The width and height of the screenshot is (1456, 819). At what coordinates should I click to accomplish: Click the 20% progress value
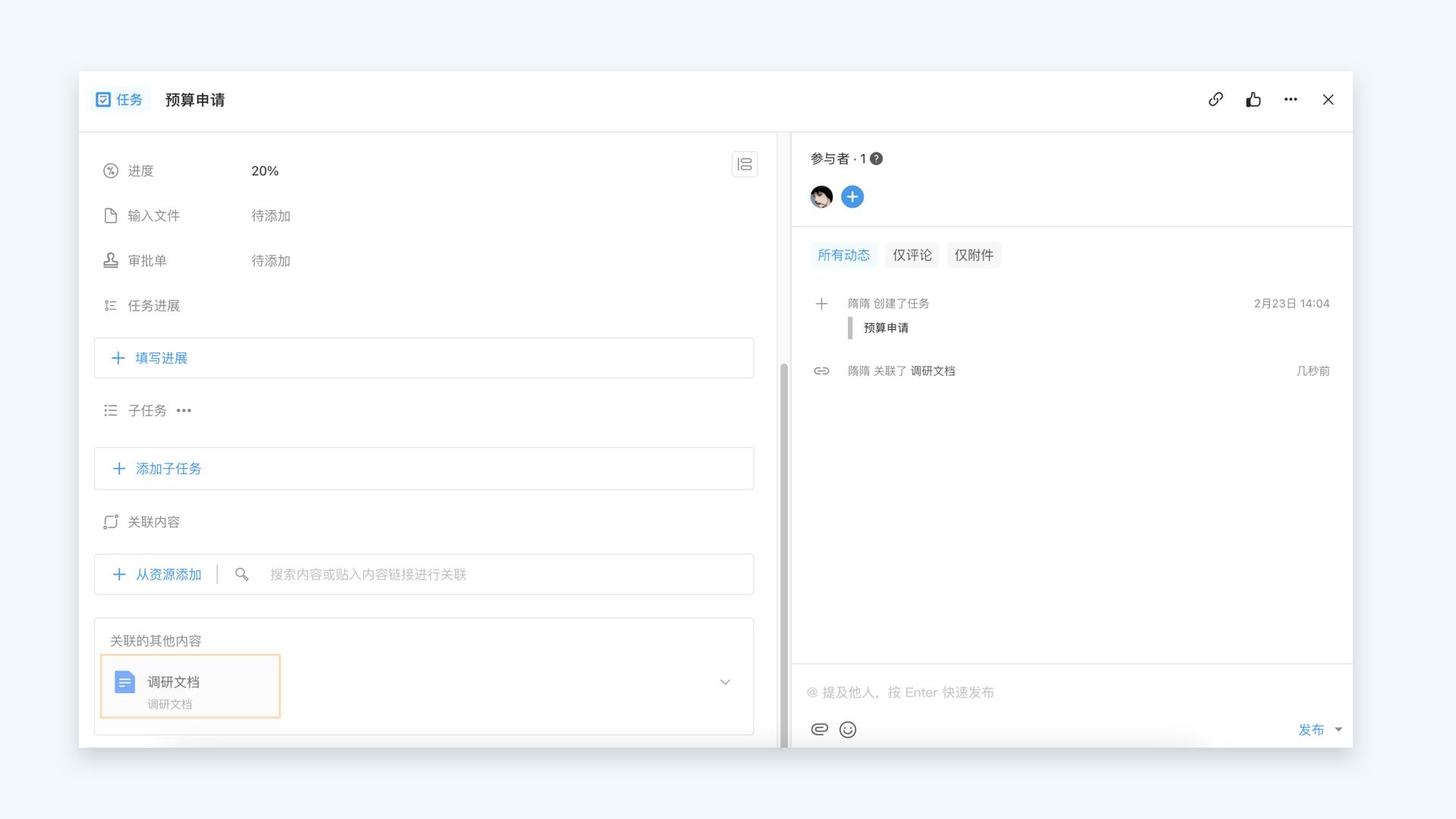[x=265, y=171]
